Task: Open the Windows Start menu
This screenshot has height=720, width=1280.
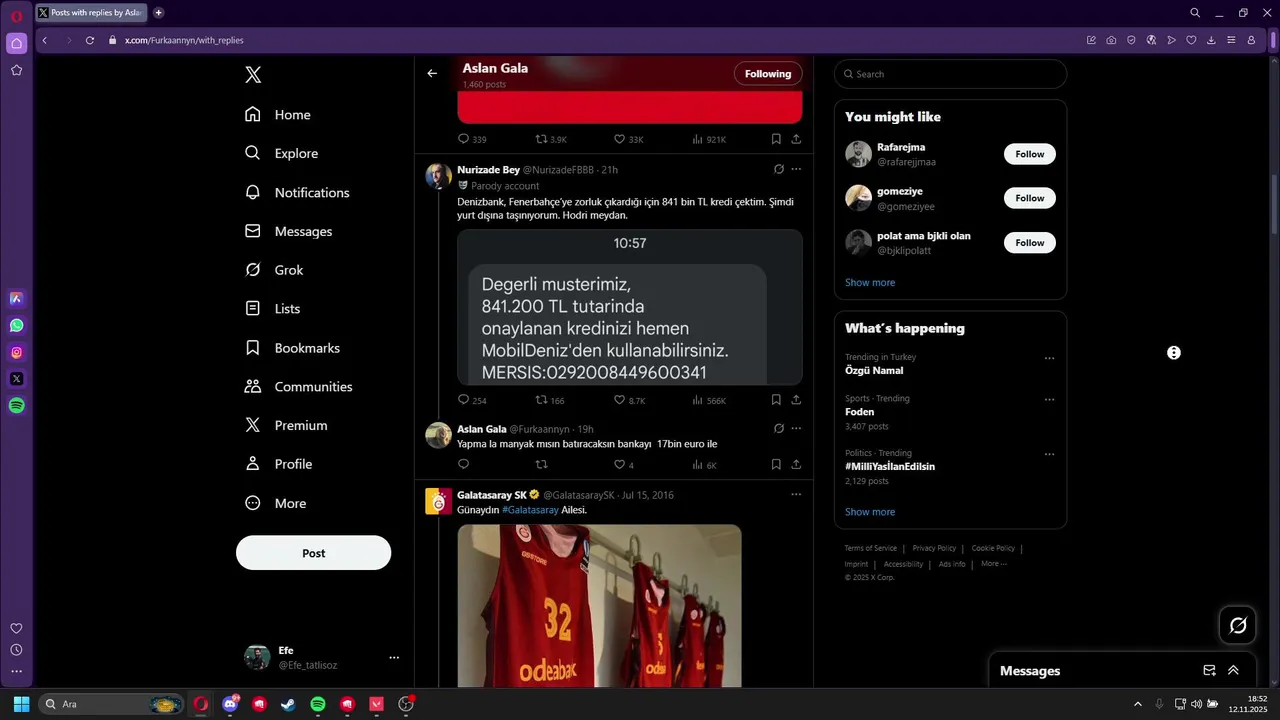Action: point(21,704)
